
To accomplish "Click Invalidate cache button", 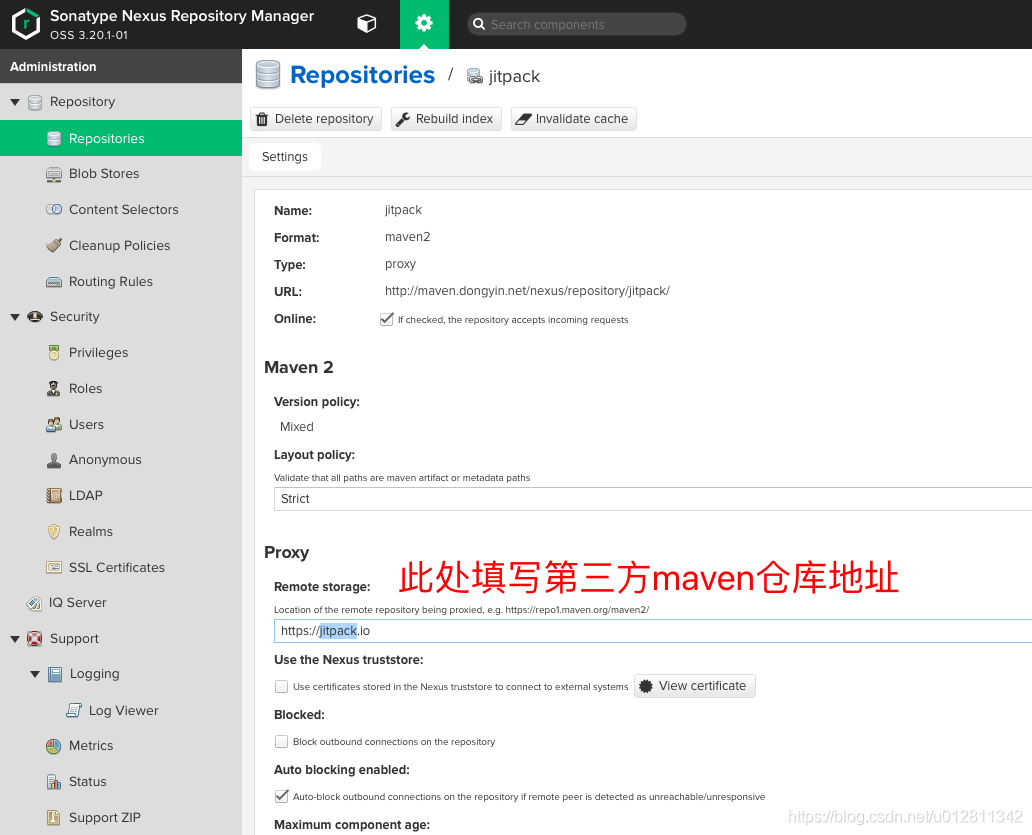I will coord(574,119).
